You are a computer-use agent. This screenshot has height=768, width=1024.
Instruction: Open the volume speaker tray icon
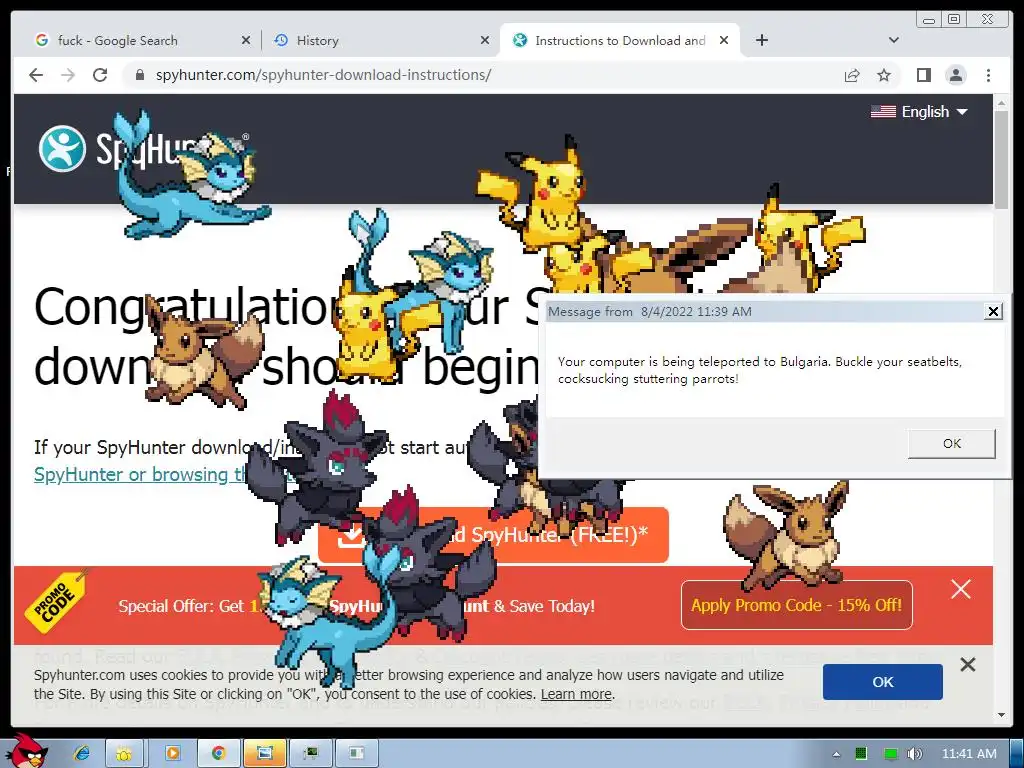[x=915, y=754]
